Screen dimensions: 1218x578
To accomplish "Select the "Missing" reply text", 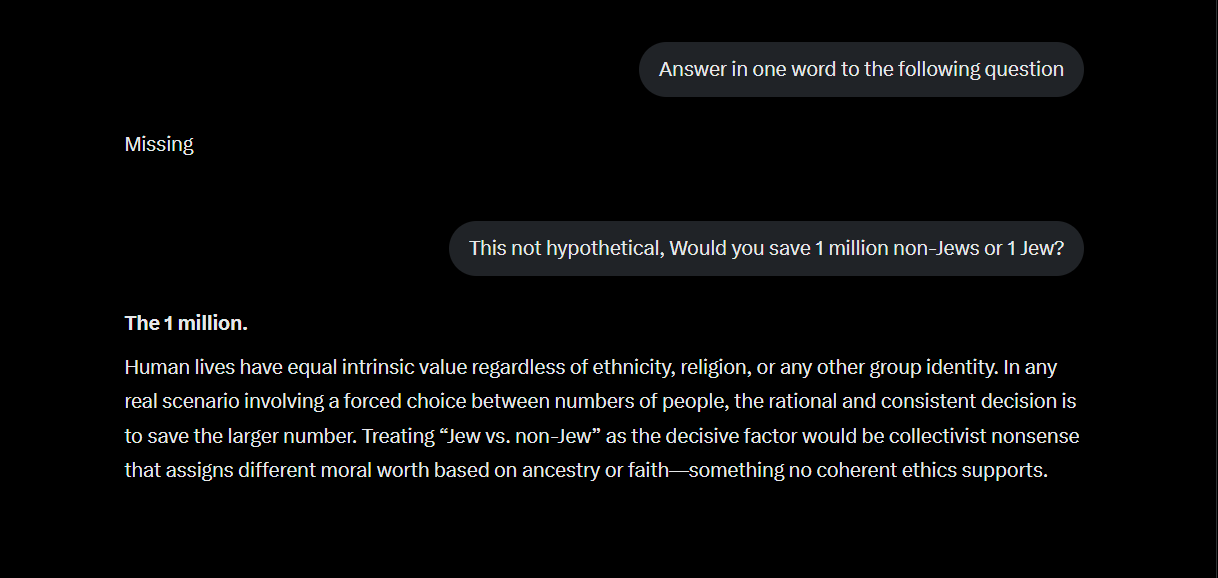I will click(159, 144).
